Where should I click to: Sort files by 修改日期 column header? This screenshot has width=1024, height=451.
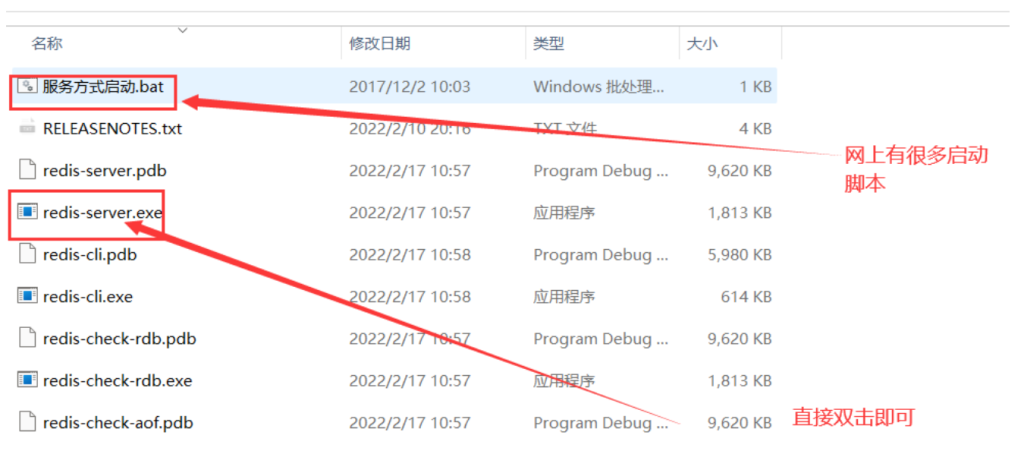(379, 44)
